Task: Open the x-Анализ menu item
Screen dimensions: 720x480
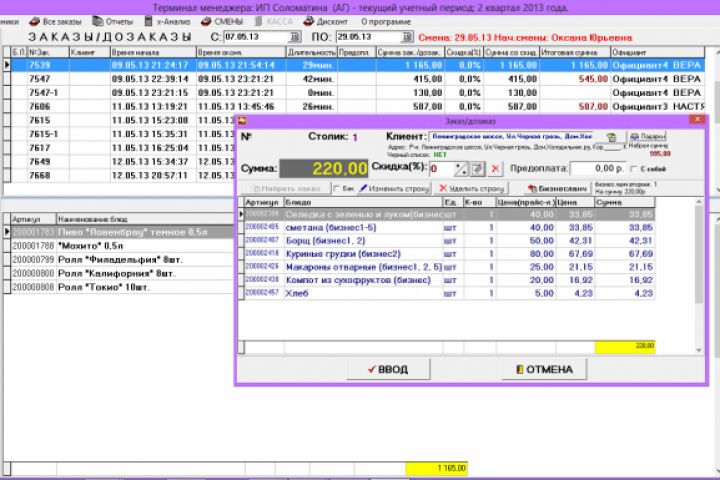Action: (x=168, y=22)
